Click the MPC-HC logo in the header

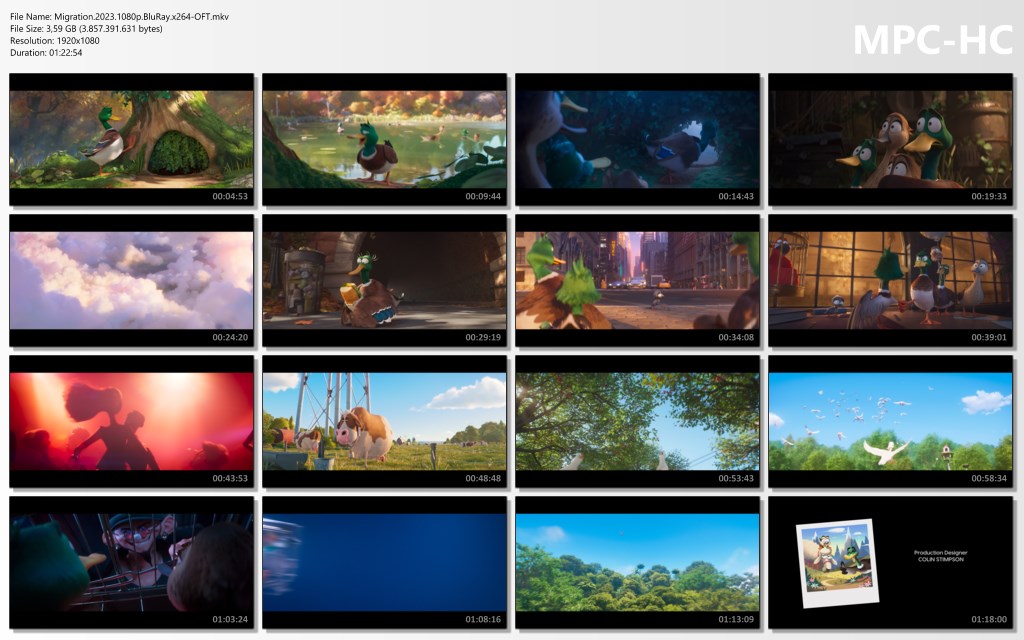(x=932, y=40)
